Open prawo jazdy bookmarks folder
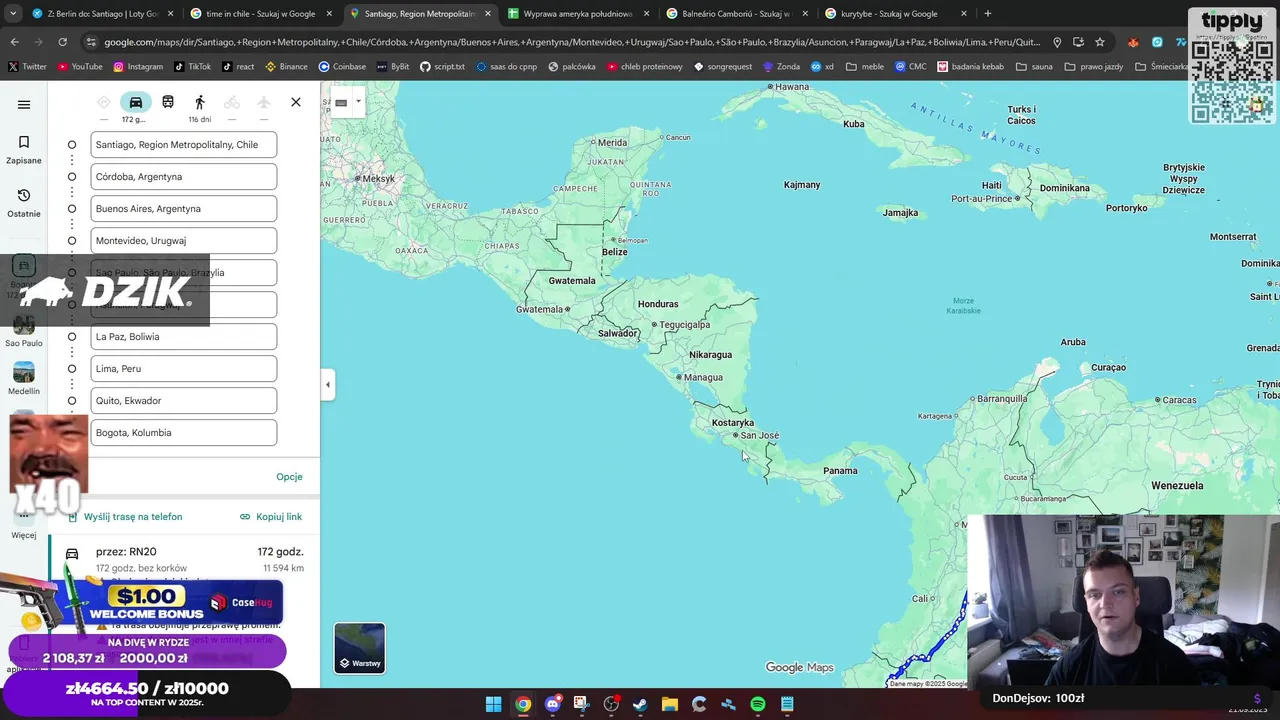Image resolution: width=1280 pixels, height=720 pixels. tap(1094, 67)
